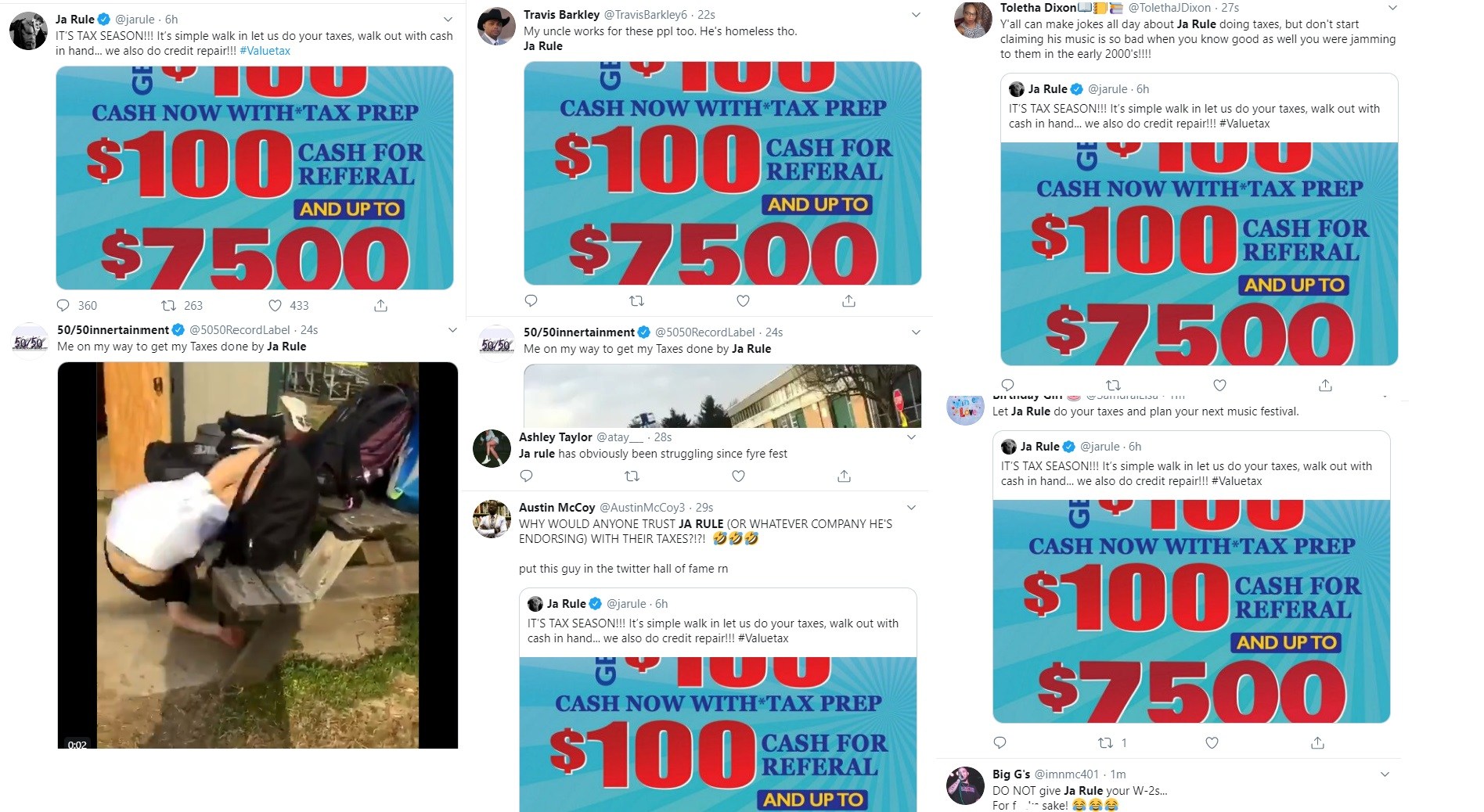Play the 50/50innertainment video clip
1484x812 pixels.
click(x=258, y=555)
